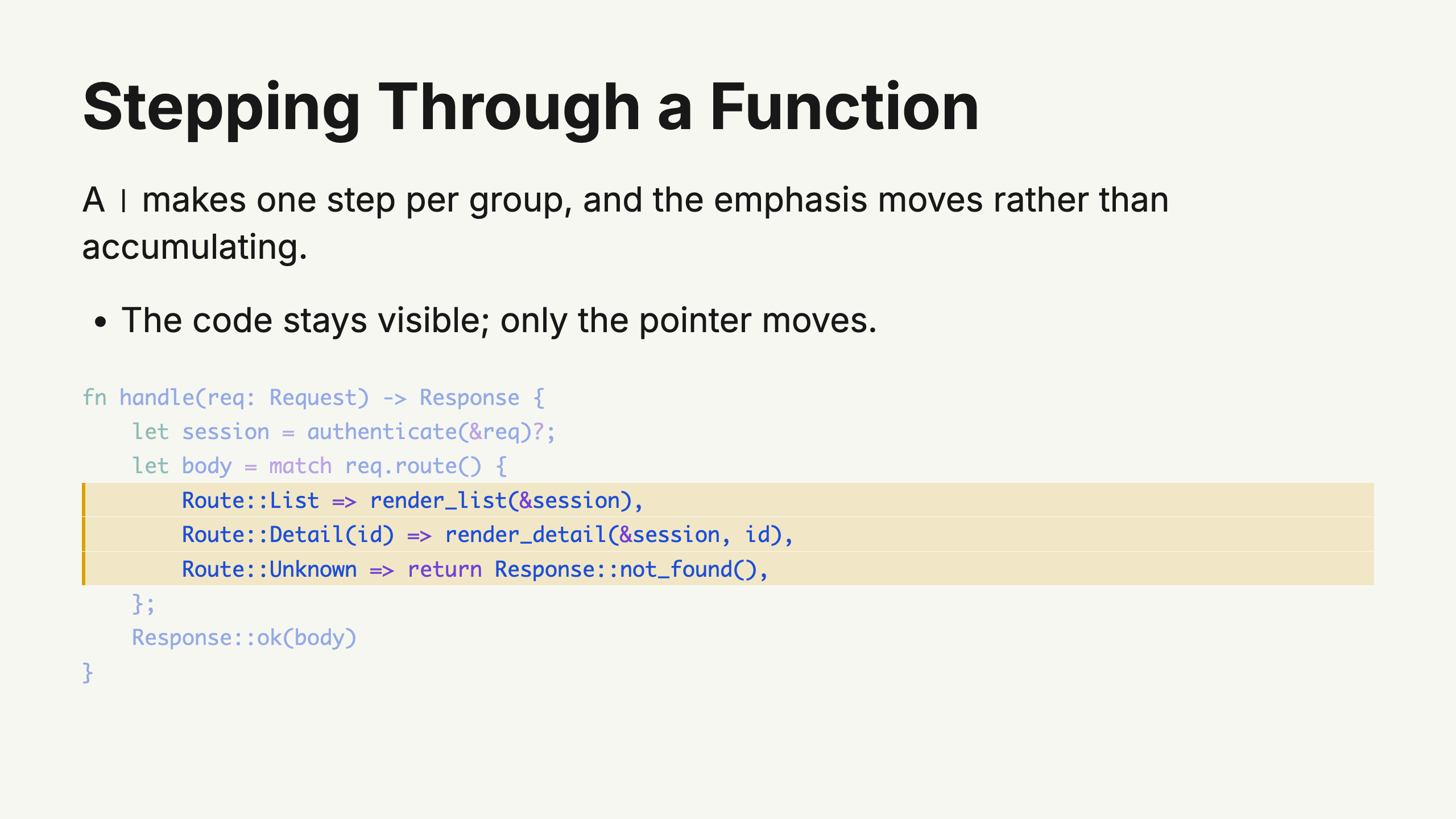This screenshot has width=1456, height=819.
Task: Click the orange marker beside the Route::Detail line
Action: pyautogui.click(x=84, y=535)
